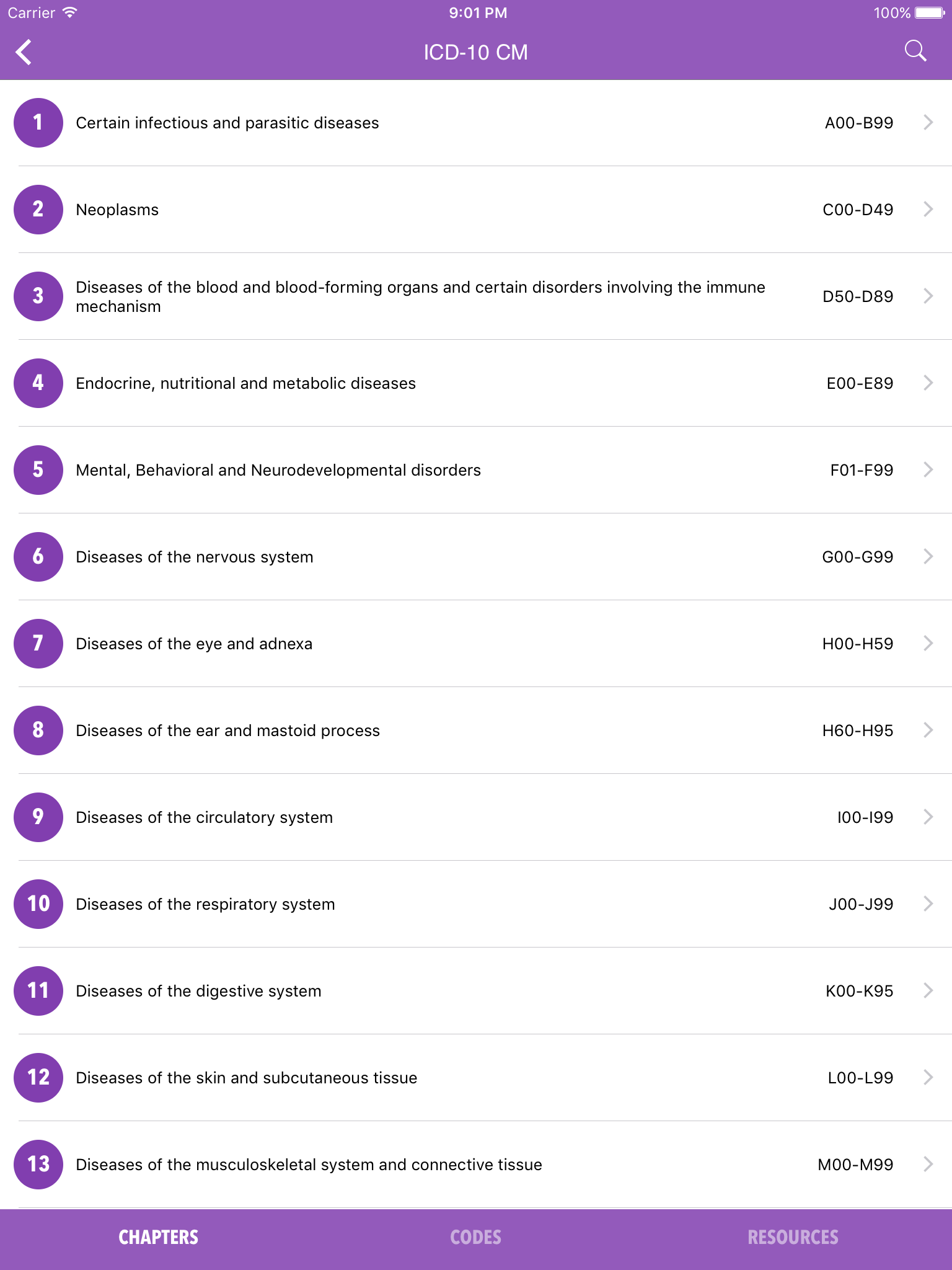Open search with the magnifier icon

[915, 51]
